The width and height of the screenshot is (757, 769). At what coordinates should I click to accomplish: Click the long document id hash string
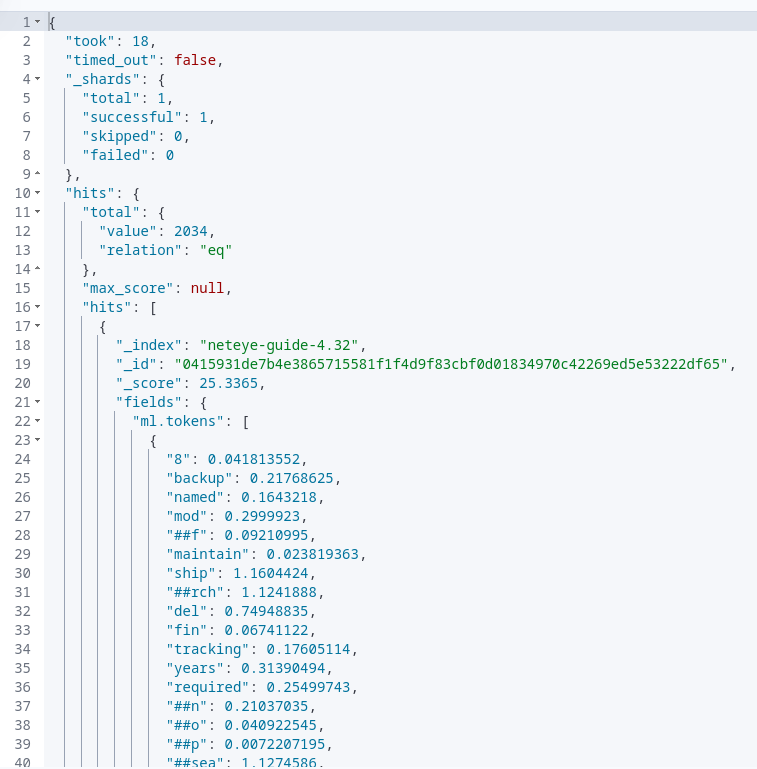[x=451, y=364]
